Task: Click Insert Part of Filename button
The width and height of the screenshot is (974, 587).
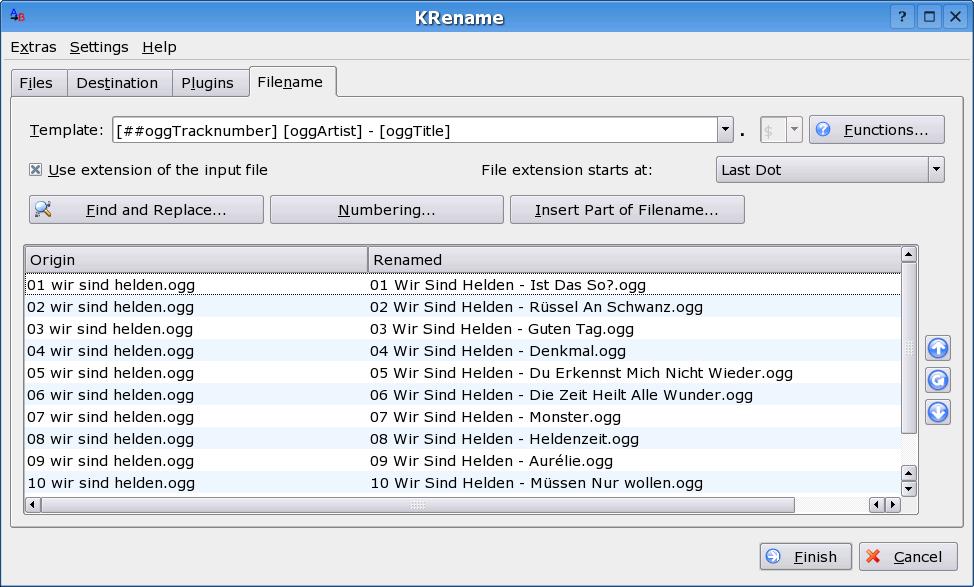Action: click(x=627, y=210)
